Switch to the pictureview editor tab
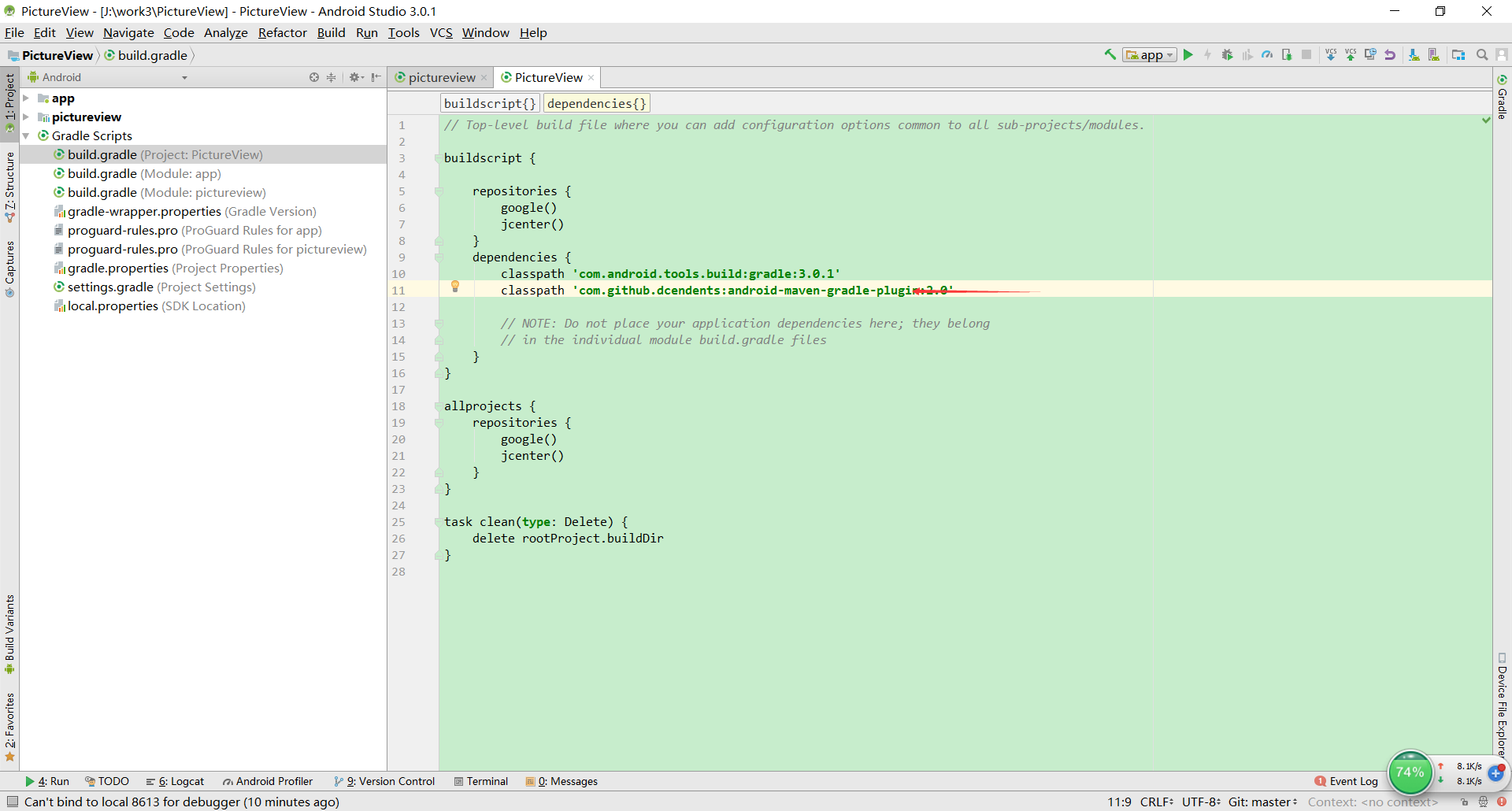The height and width of the screenshot is (811, 1512). pos(441,77)
